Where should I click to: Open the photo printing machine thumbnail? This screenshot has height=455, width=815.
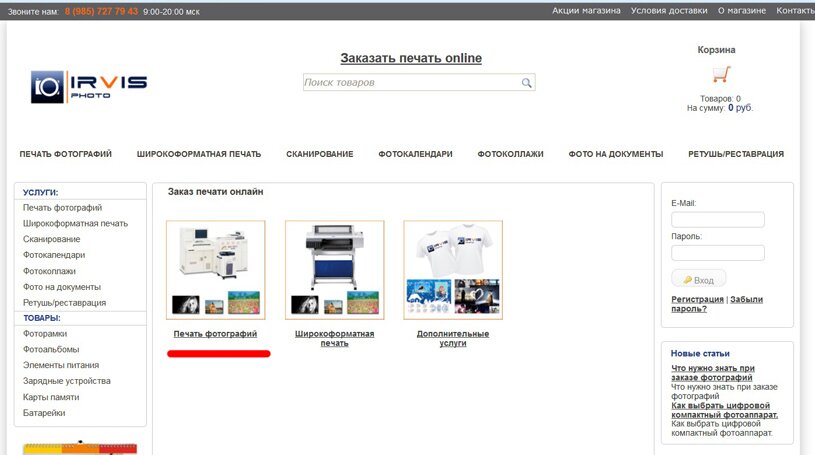[215, 269]
